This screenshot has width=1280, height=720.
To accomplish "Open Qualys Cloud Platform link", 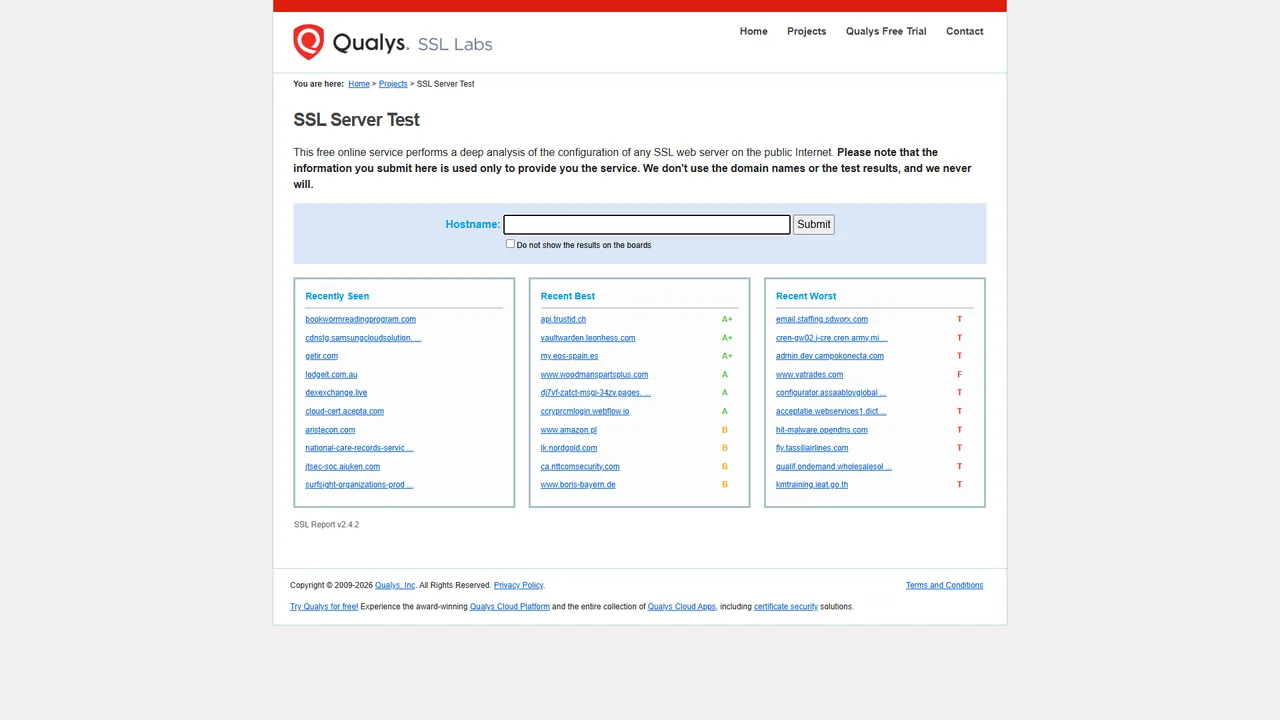I will tap(509, 606).
